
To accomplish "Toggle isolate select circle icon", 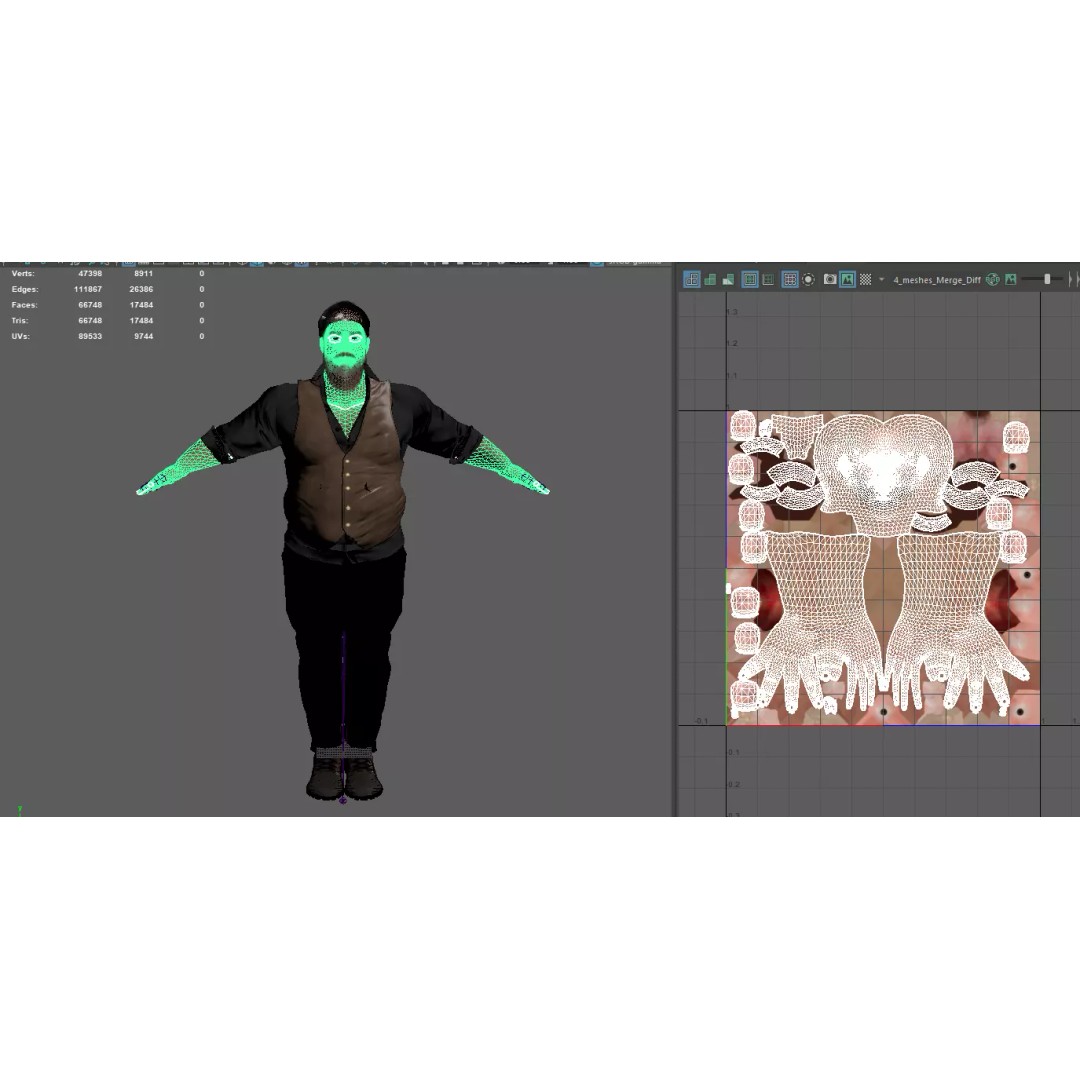I will [x=808, y=279].
